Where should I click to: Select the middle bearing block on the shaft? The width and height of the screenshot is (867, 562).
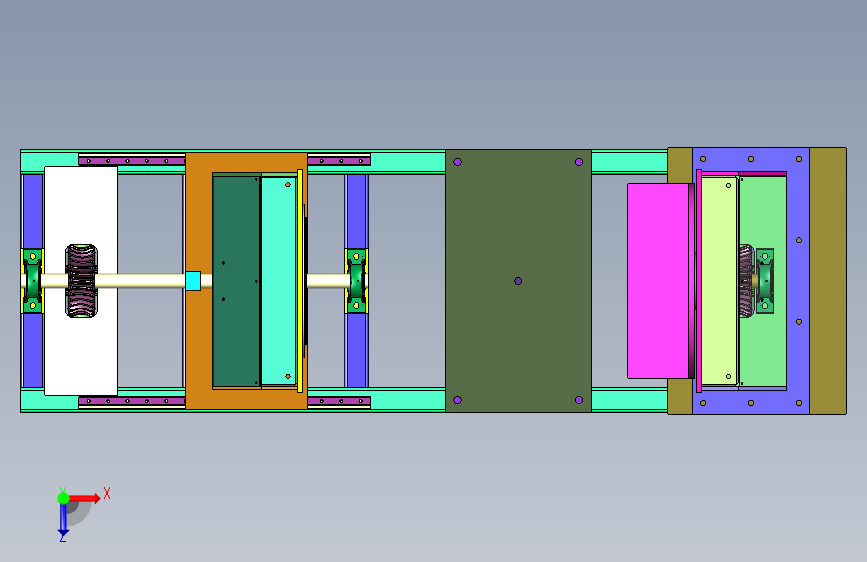357,281
